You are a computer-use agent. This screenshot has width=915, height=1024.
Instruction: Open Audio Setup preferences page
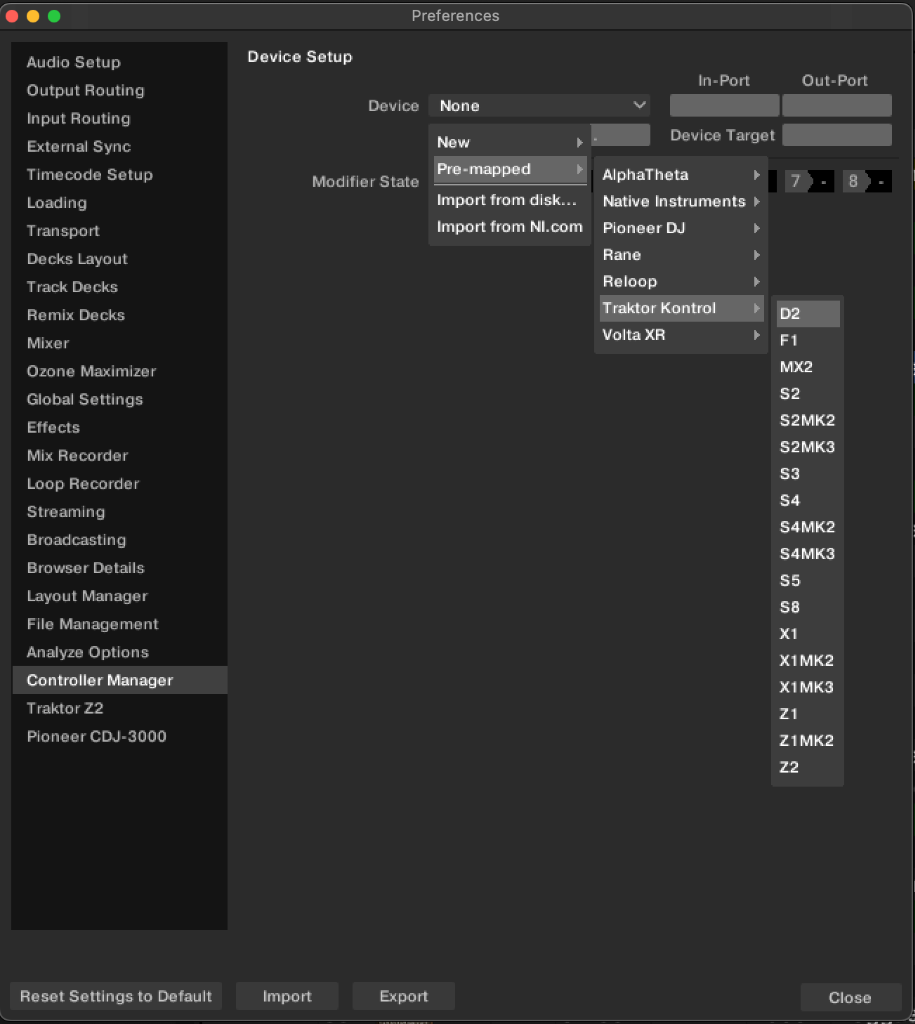coord(120,62)
